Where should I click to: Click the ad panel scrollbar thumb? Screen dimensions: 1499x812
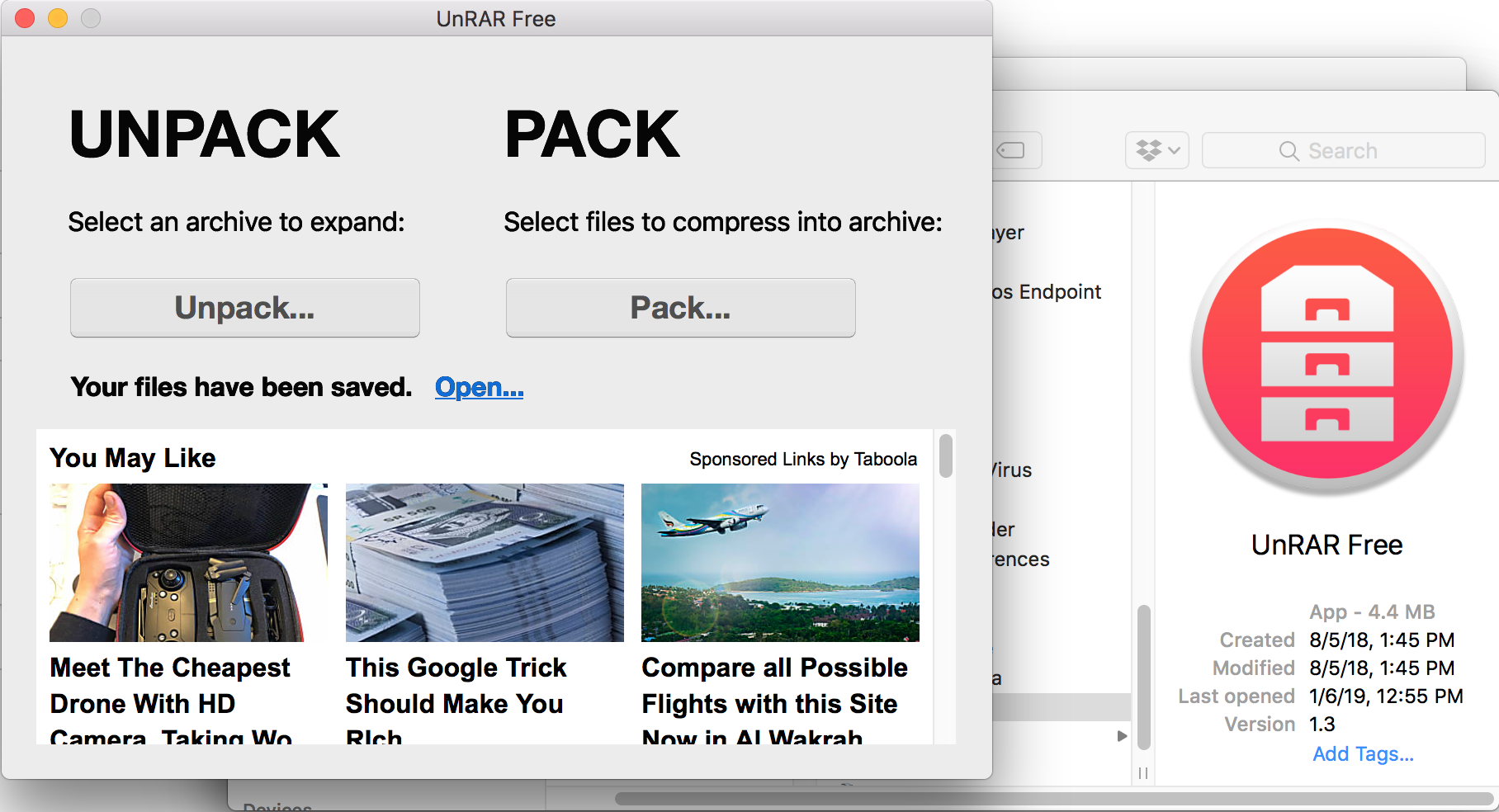click(946, 456)
